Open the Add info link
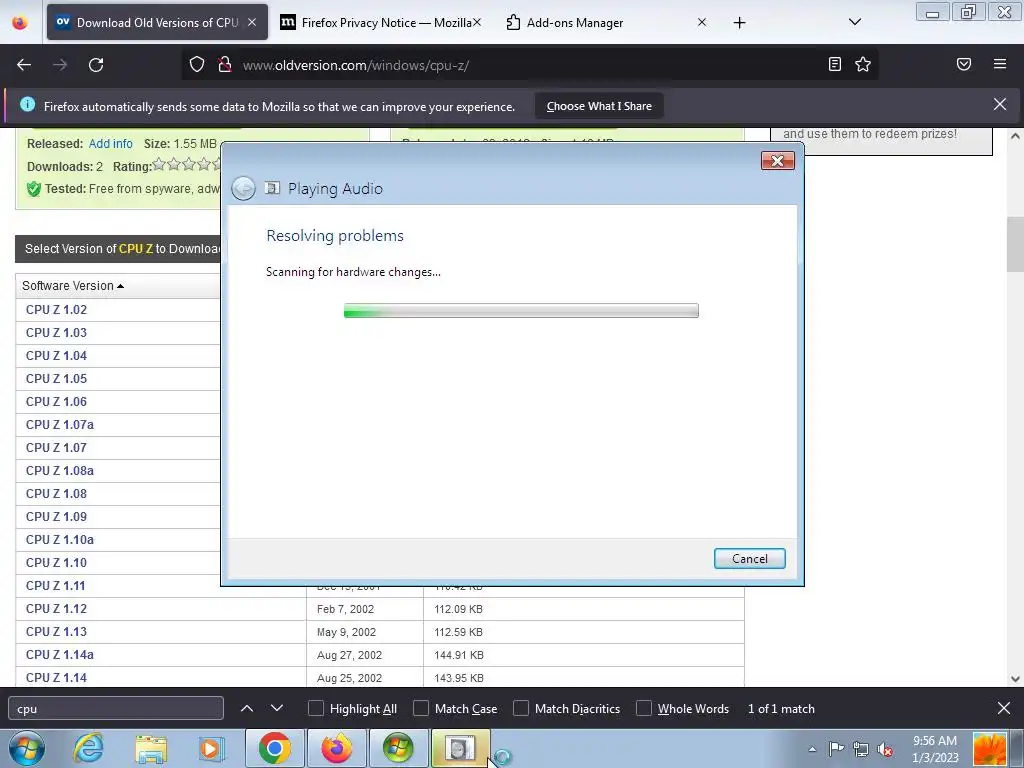The height and width of the screenshot is (768, 1024). [x=110, y=144]
